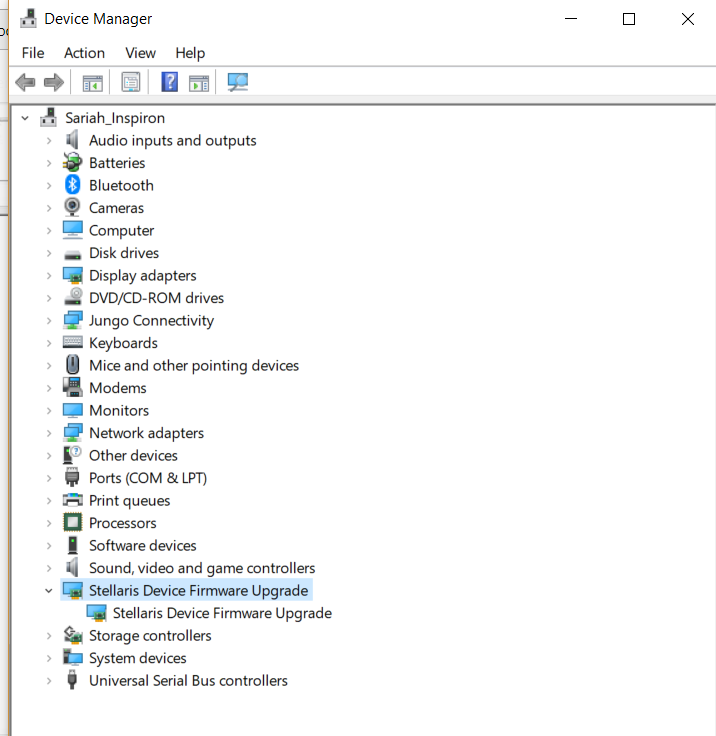Click the Sound, video controllers speaker icon
The width and height of the screenshot is (716, 736).
coord(72,567)
